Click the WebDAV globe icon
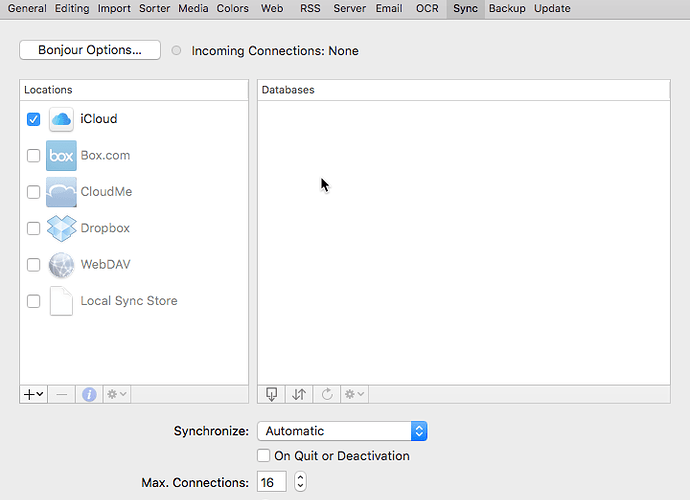690x500 pixels. (61, 265)
